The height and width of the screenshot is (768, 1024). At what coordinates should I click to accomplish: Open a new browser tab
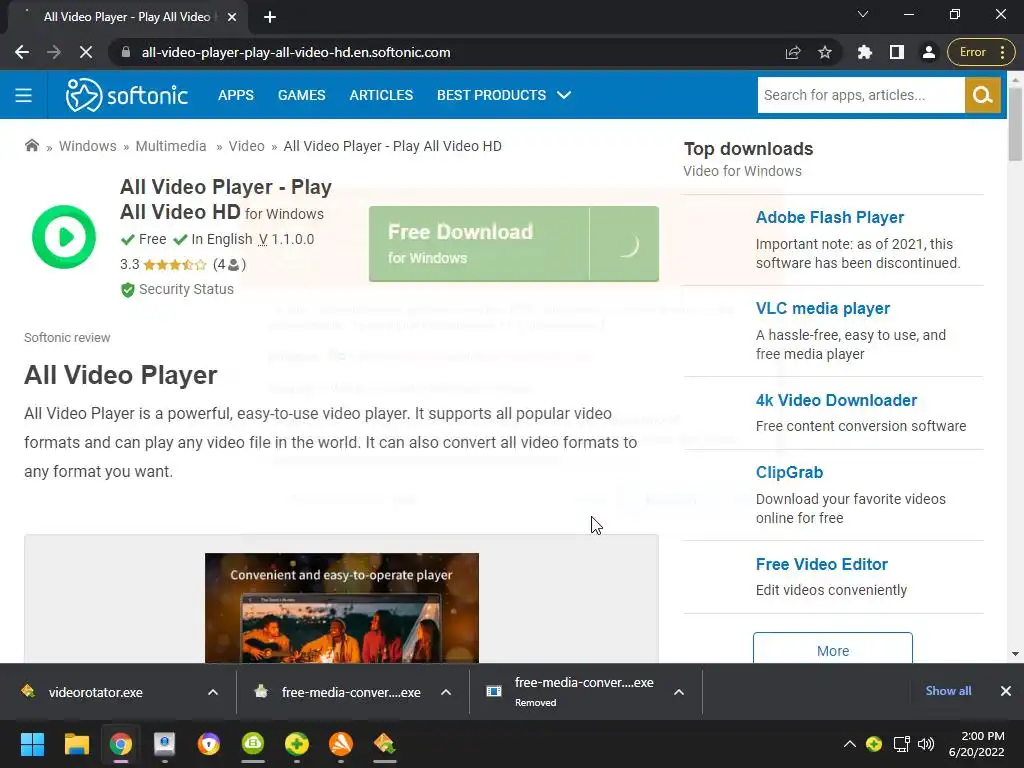pos(270,17)
